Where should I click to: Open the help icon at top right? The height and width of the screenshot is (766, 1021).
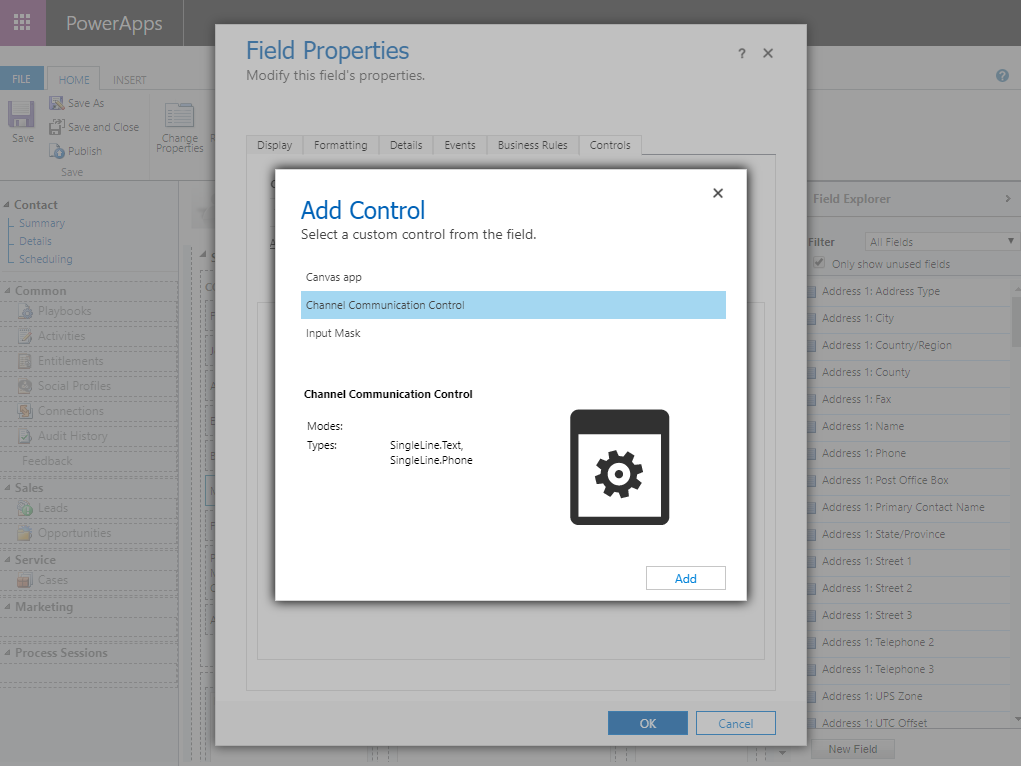click(1002, 76)
